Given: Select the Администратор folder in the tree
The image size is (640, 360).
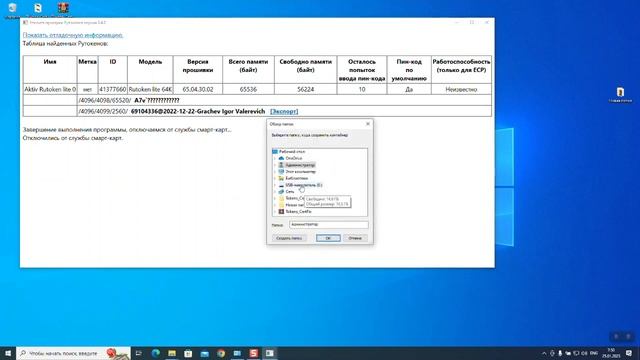Looking at the screenshot, I should click(300, 165).
